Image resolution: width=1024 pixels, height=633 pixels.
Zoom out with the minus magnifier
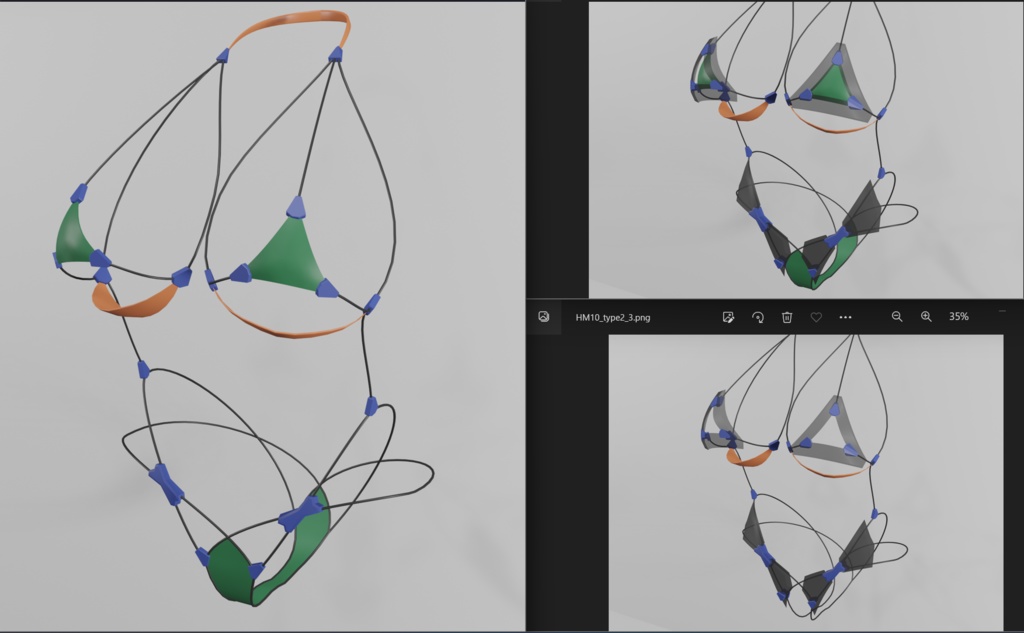click(897, 316)
